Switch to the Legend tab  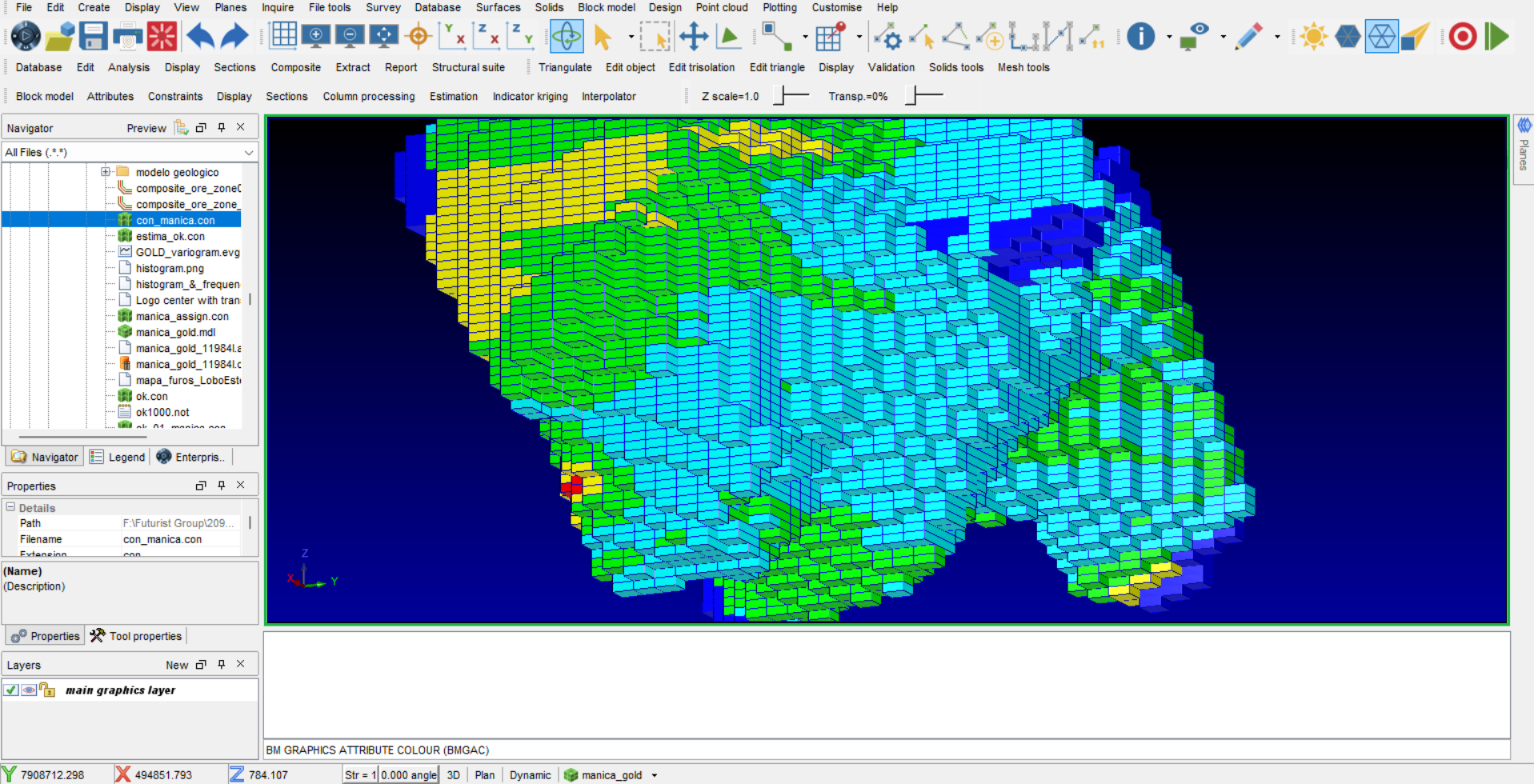[118, 457]
